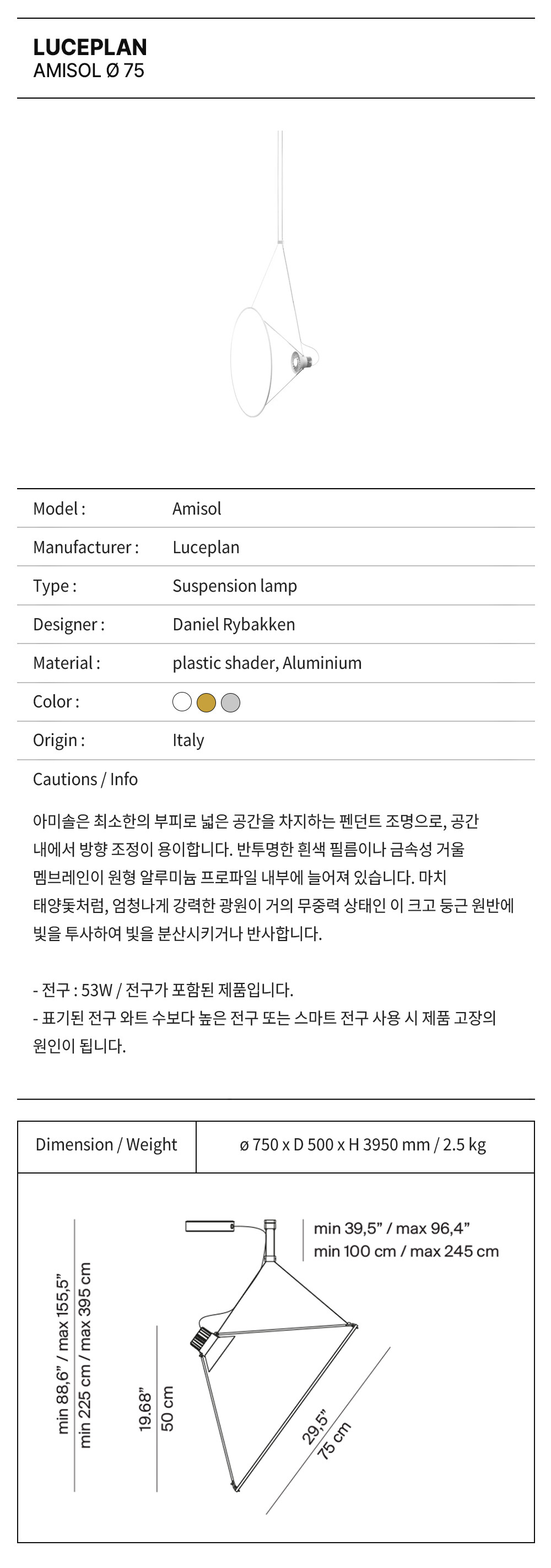The height and width of the screenshot is (1568, 551).
Task: Click the Suspension lamp type value
Action: pyautogui.click(x=234, y=586)
